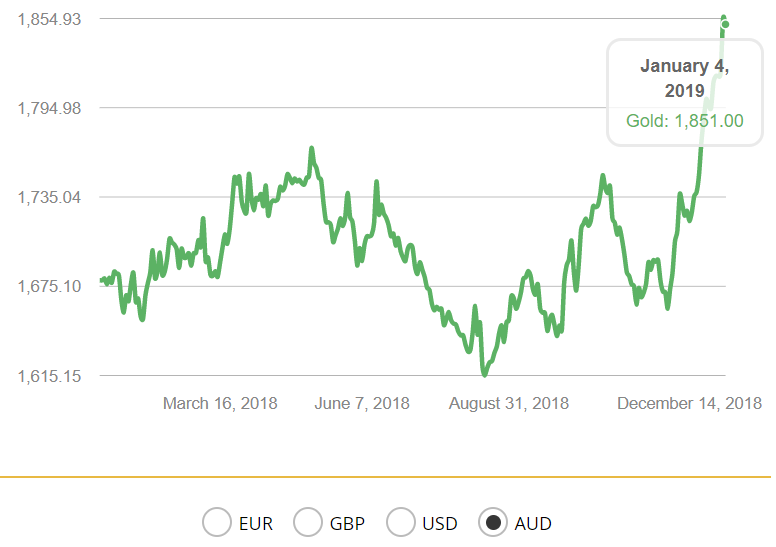Viewport: 776px width, 547px height.
Task: Select the GBP currency radio button
Action: coord(308,523)
